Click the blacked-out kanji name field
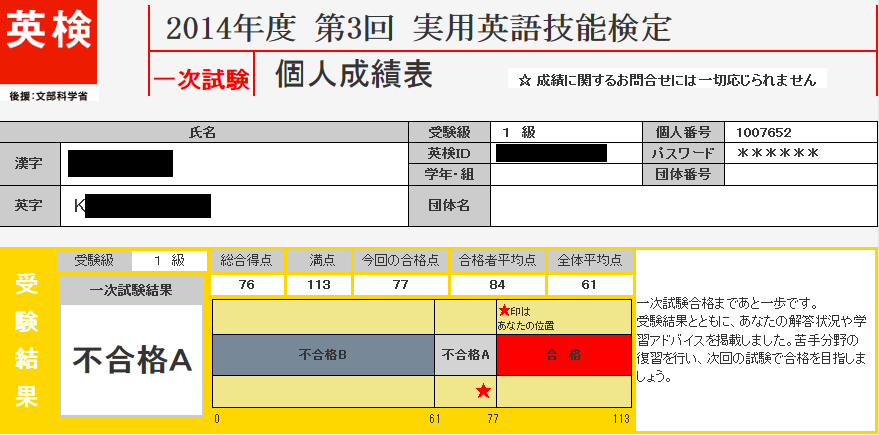 (120, 163)
